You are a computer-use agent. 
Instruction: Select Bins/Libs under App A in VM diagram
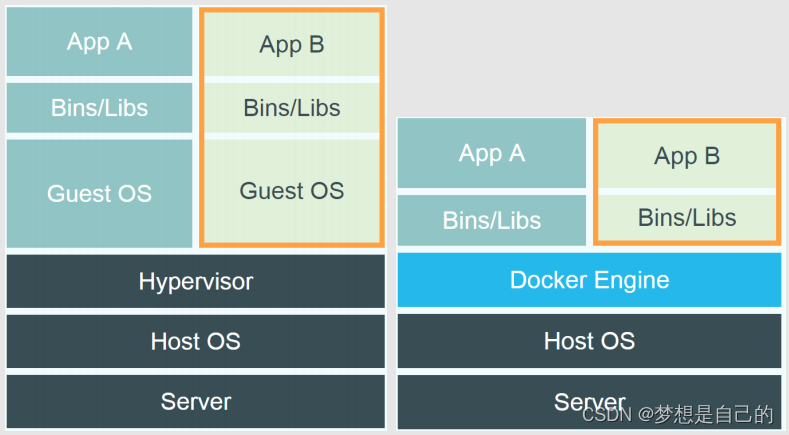99,108
